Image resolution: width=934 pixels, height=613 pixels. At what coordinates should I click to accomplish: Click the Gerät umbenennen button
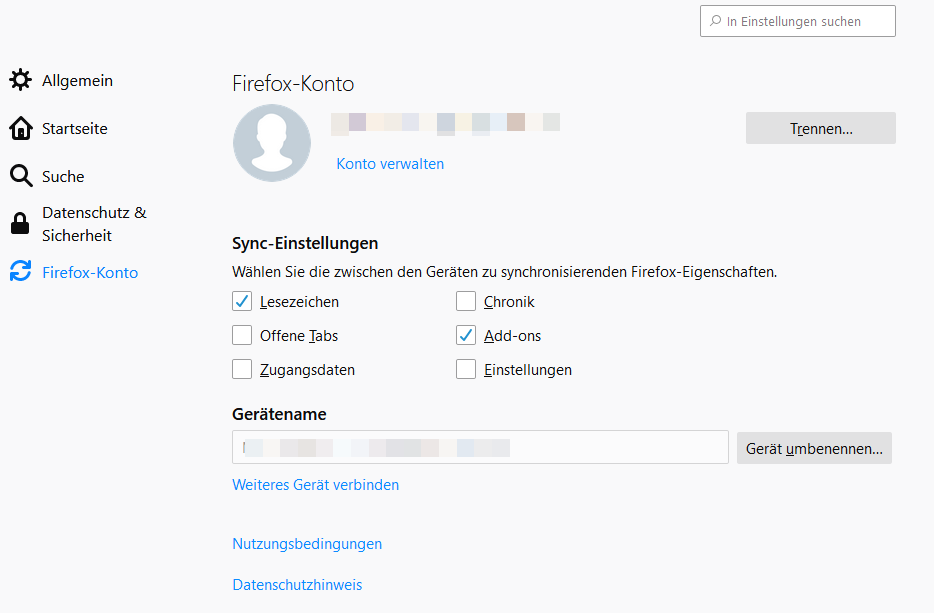click(x=814, y=448)
